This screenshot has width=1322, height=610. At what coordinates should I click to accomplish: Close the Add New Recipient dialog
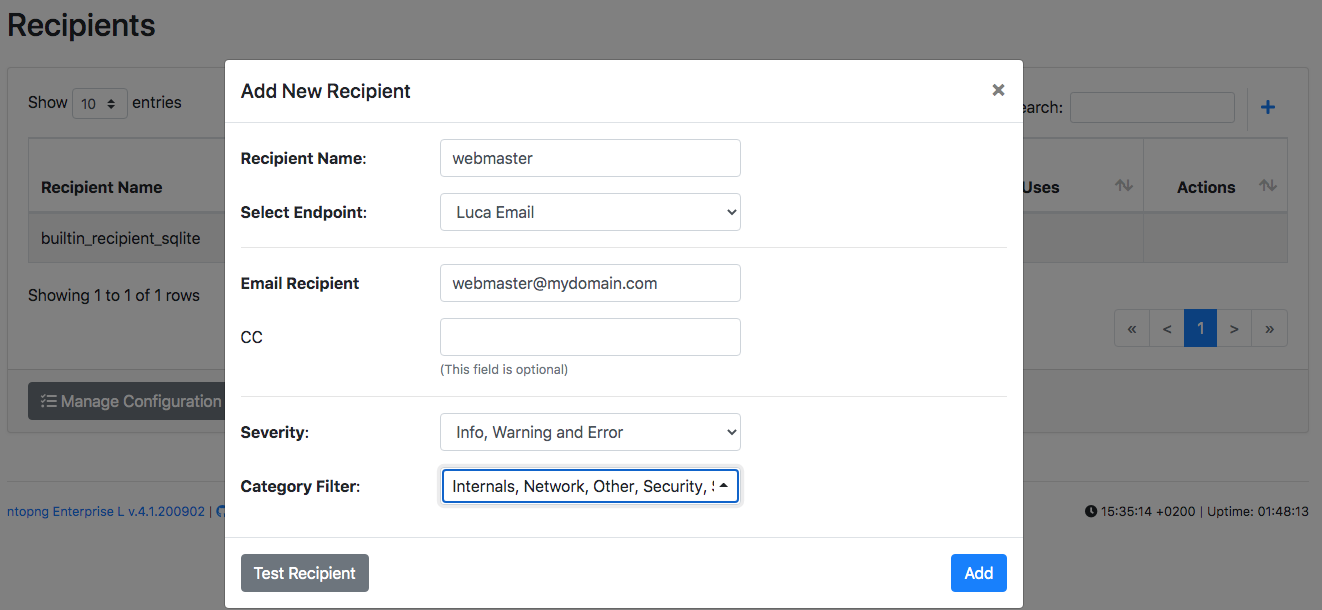pos(998,90)
